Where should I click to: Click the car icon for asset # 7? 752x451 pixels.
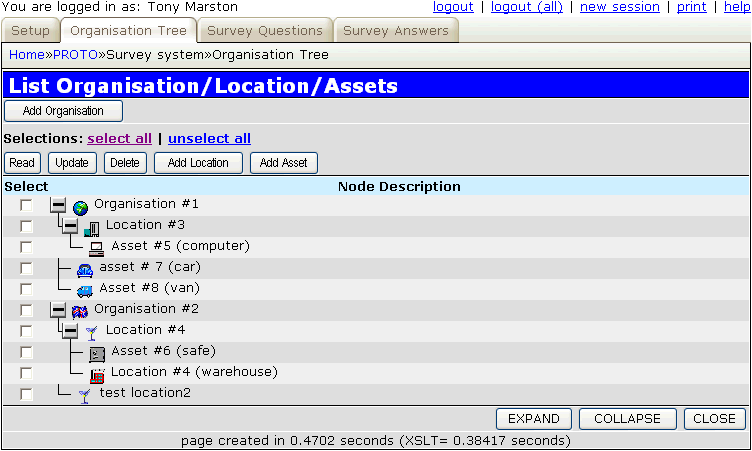[85, 268]
